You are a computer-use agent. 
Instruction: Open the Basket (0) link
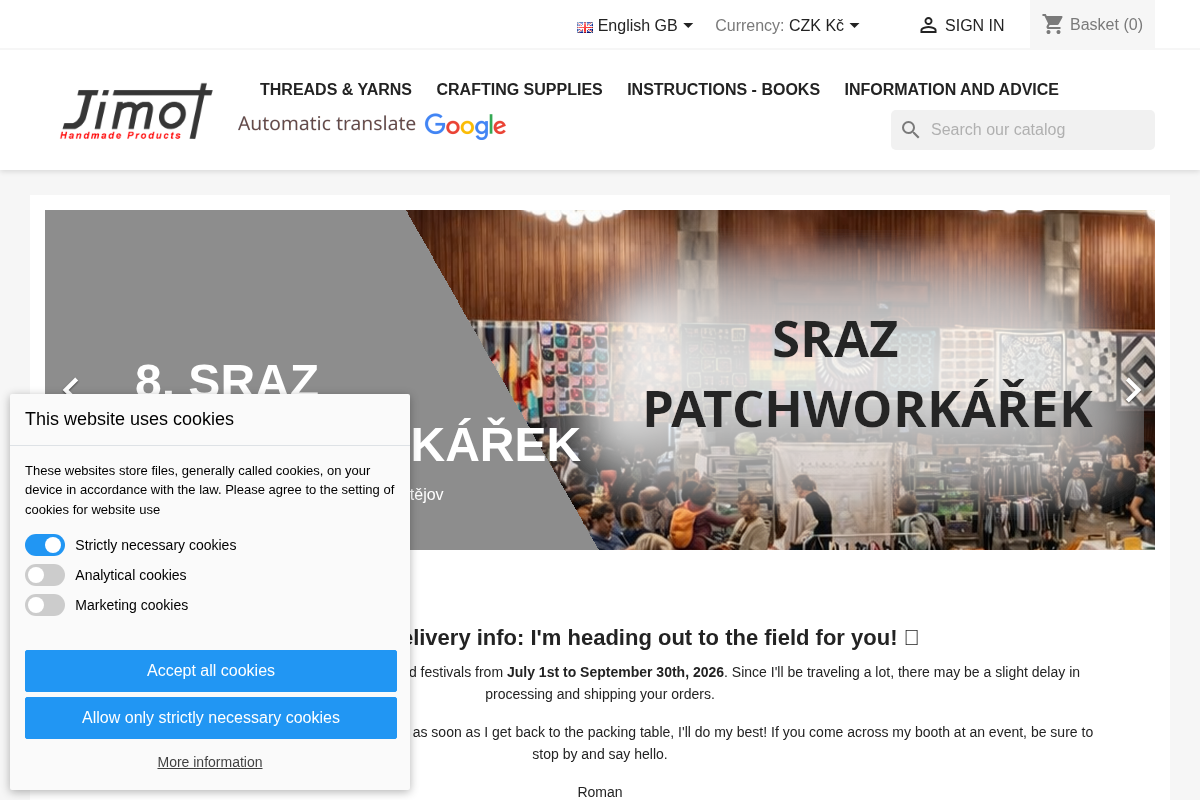pyautogui.click(x=1092, y=24)
